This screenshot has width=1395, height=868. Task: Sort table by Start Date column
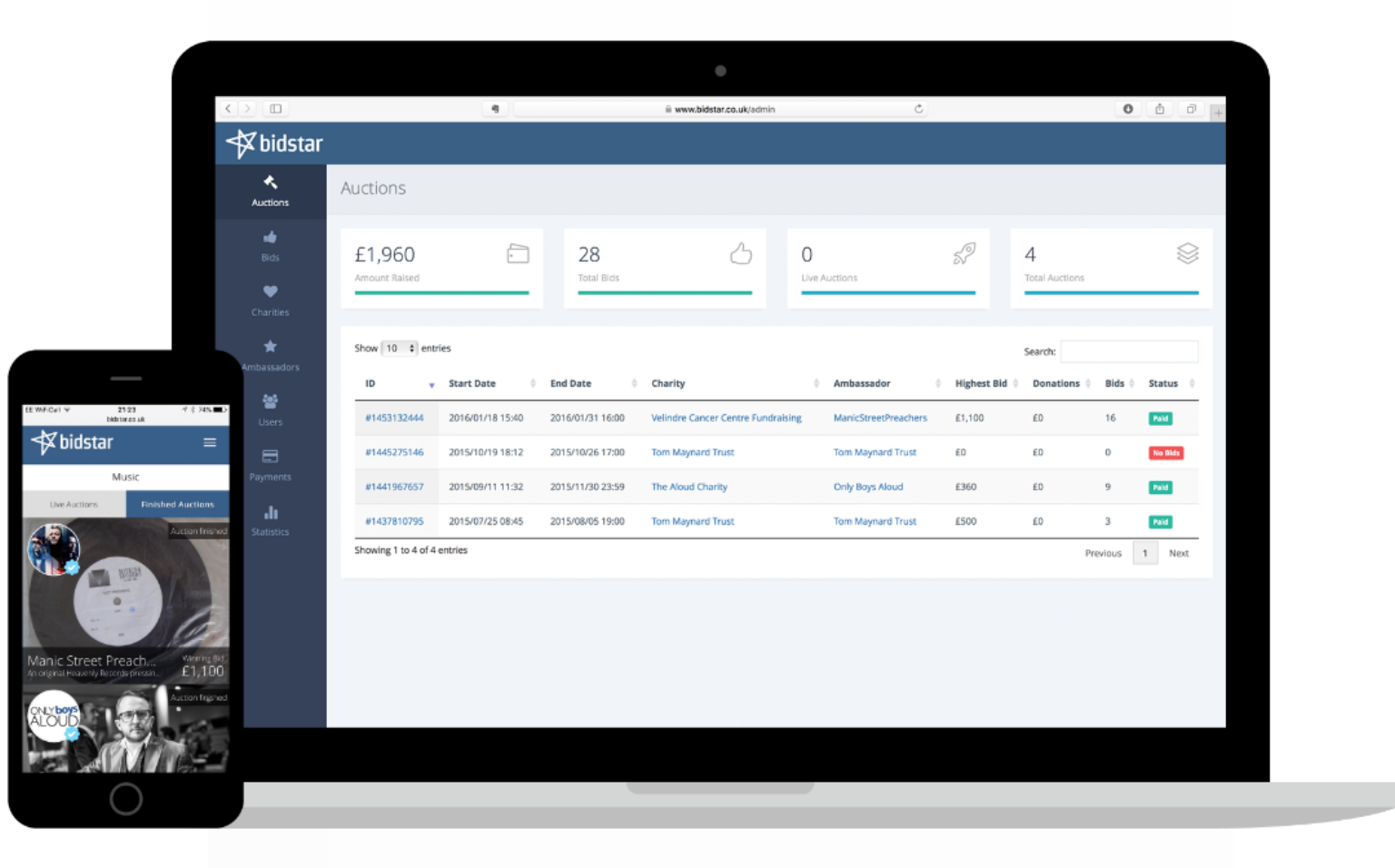(x=490, y=384)
